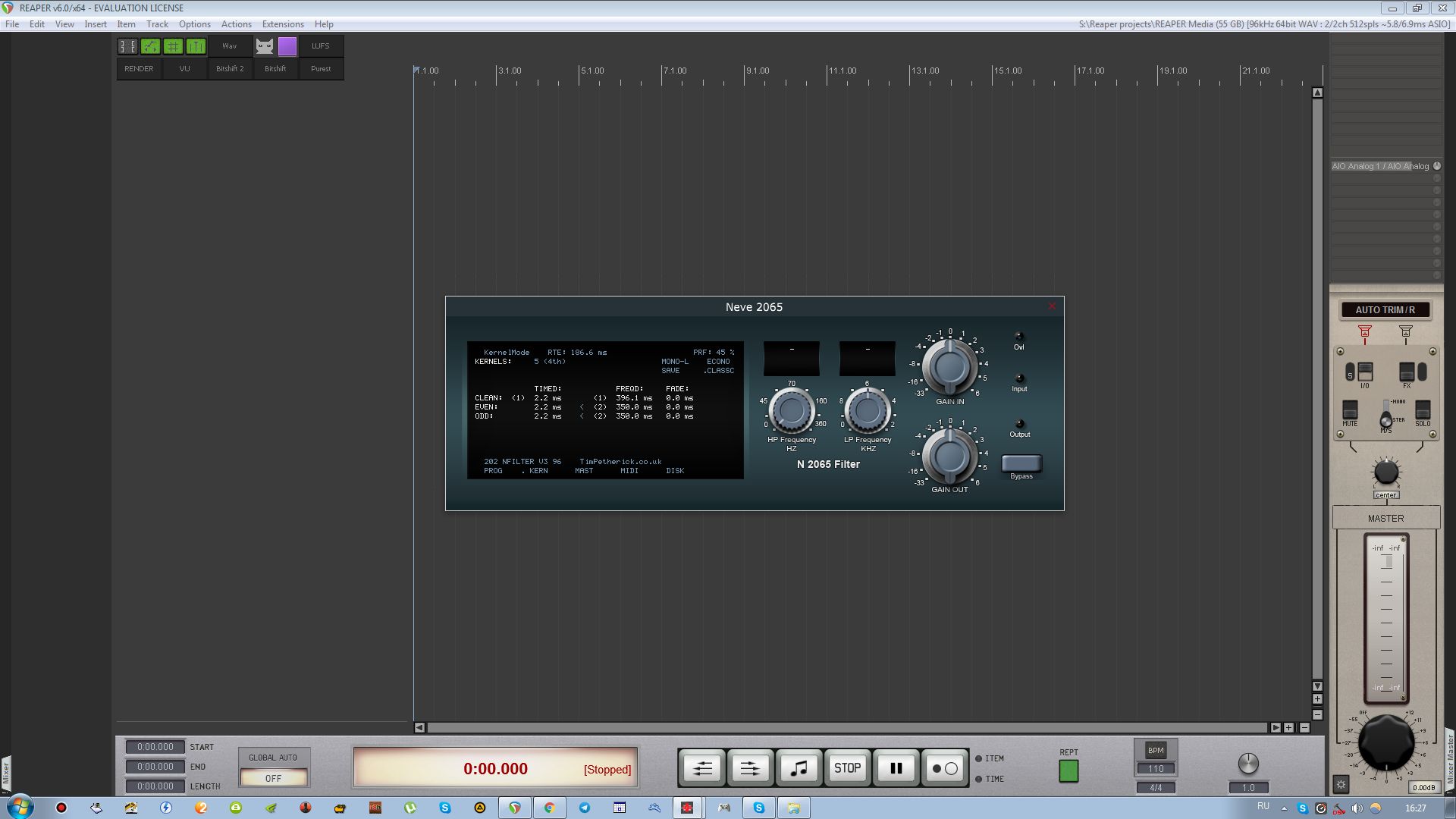Screen dimensions: 1456x819
Task: Click the HP Frequency knob
Action: [x=792, y=410]
